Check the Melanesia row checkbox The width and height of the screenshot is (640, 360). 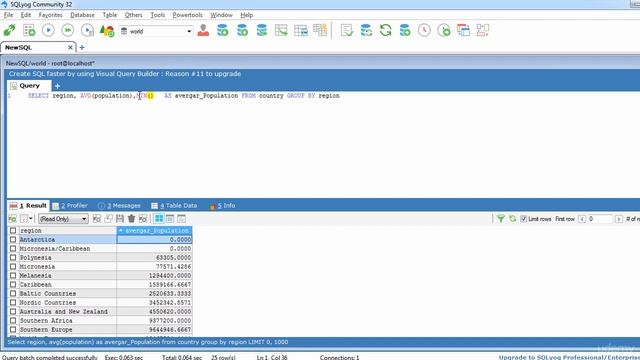coord(13,276)
